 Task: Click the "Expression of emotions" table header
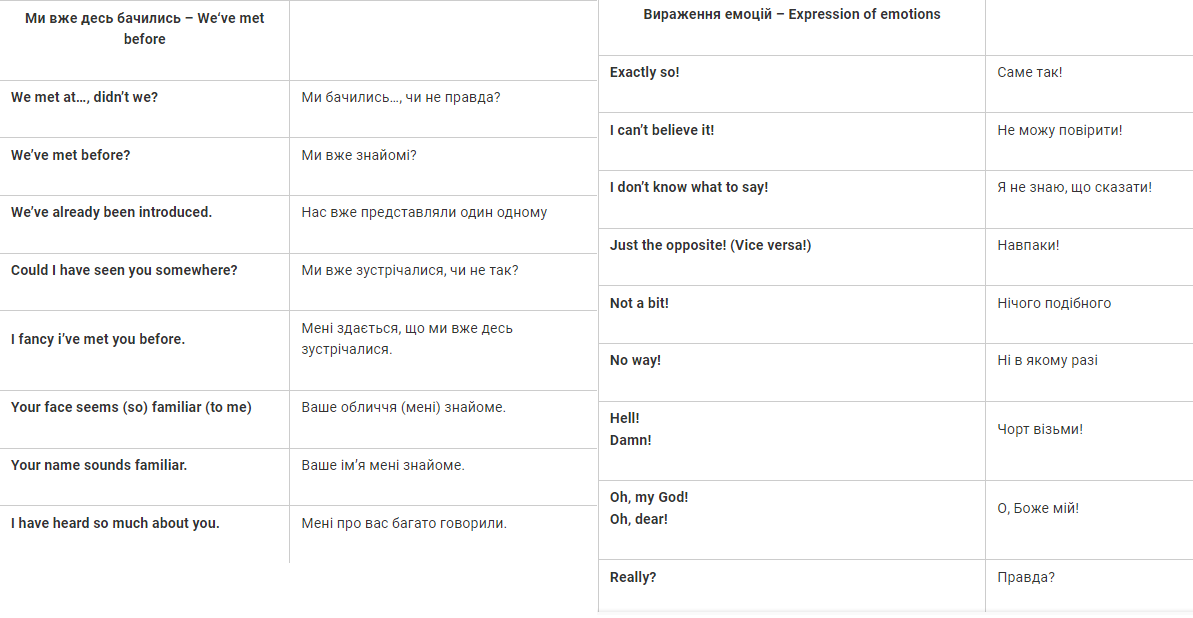tap(792, 14)
